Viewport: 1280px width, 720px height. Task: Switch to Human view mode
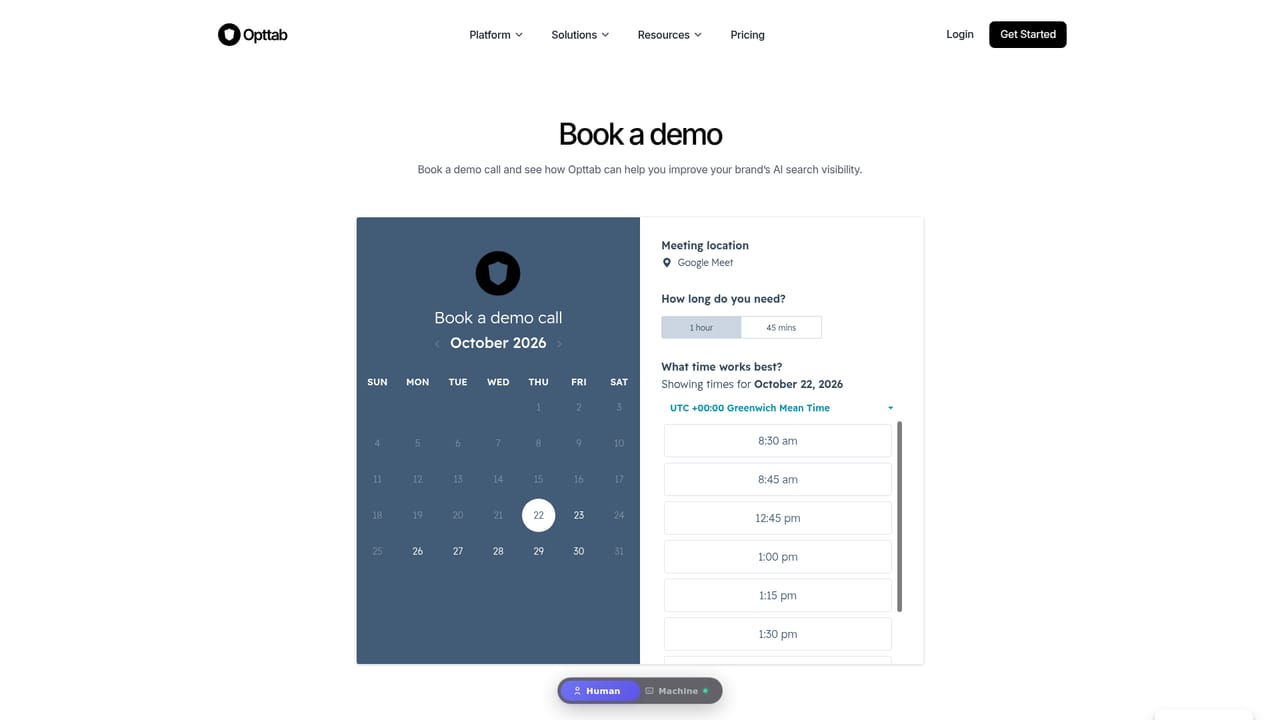pos(599,691)
